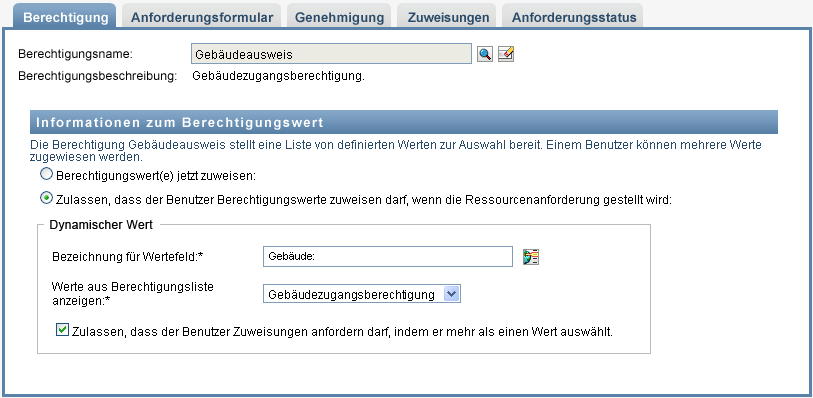The width and height of the screenshot is (813, 398).
Task: Switch to the Berechtigung tab
Action: click(65, 17)
